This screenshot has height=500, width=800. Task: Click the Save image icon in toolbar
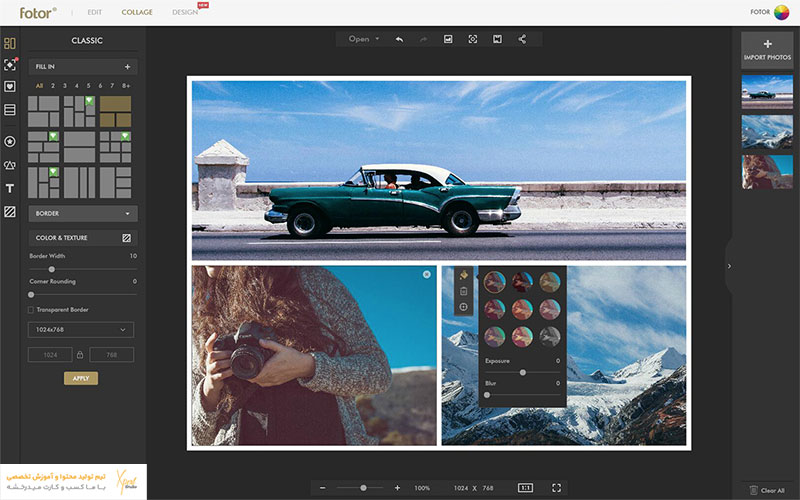click(x=448, y=39)
